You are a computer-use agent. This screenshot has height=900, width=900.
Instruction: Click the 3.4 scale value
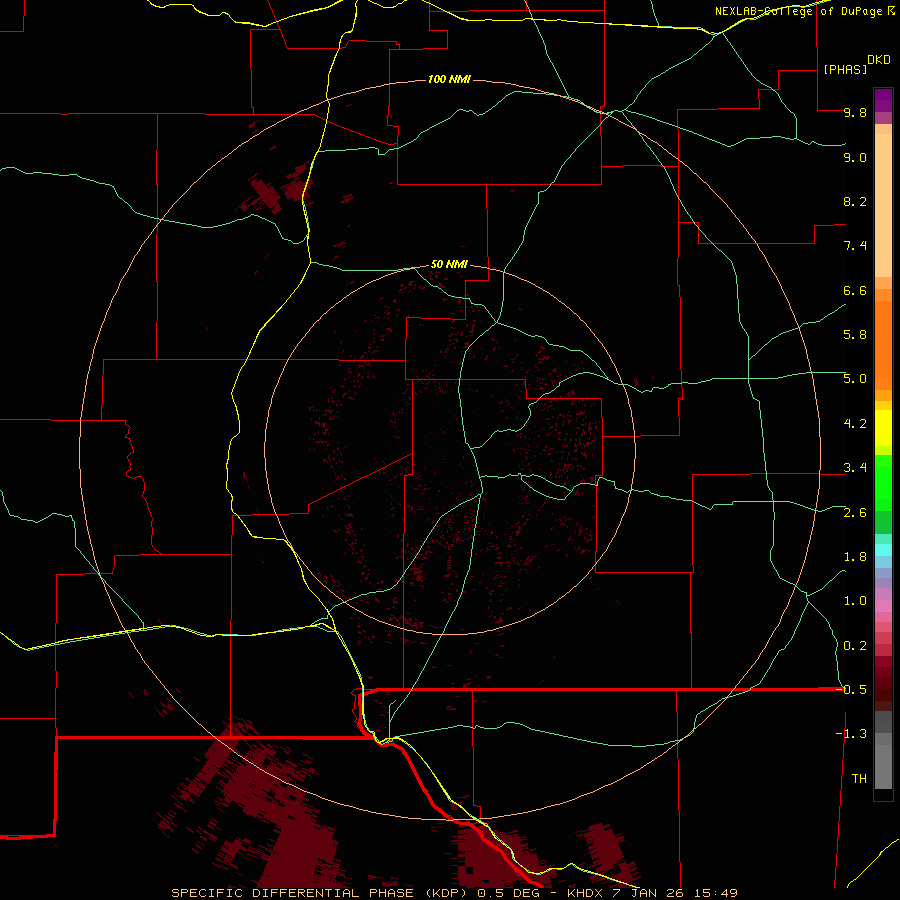coord(855,468)
